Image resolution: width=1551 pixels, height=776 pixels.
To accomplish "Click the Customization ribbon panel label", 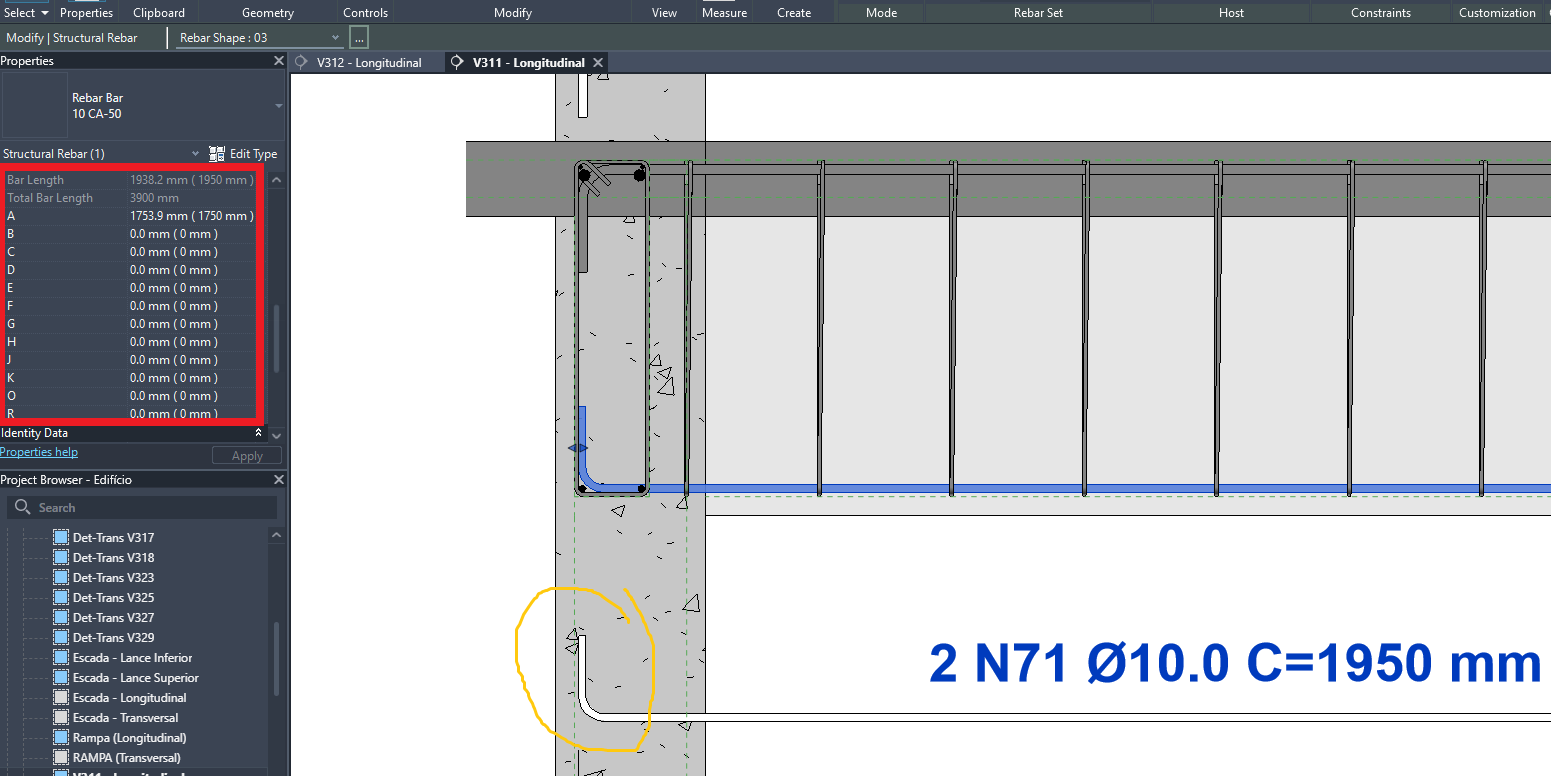I will 1497,13.
